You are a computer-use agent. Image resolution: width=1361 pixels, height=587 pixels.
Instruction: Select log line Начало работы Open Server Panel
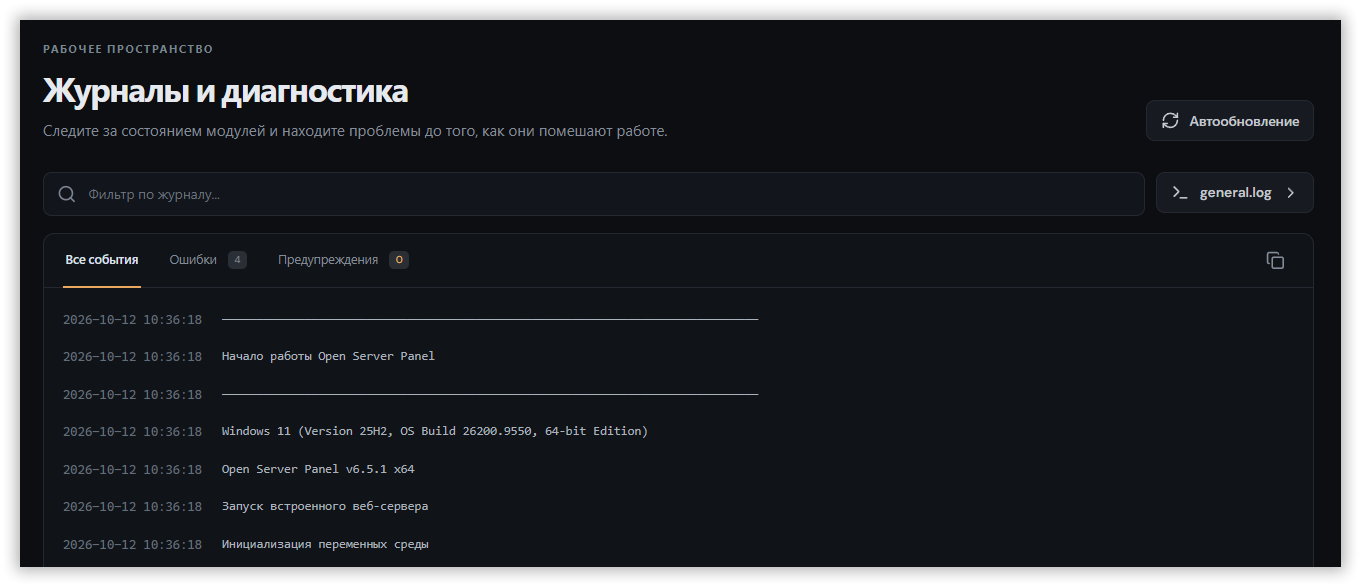click(x=328, y=356)
